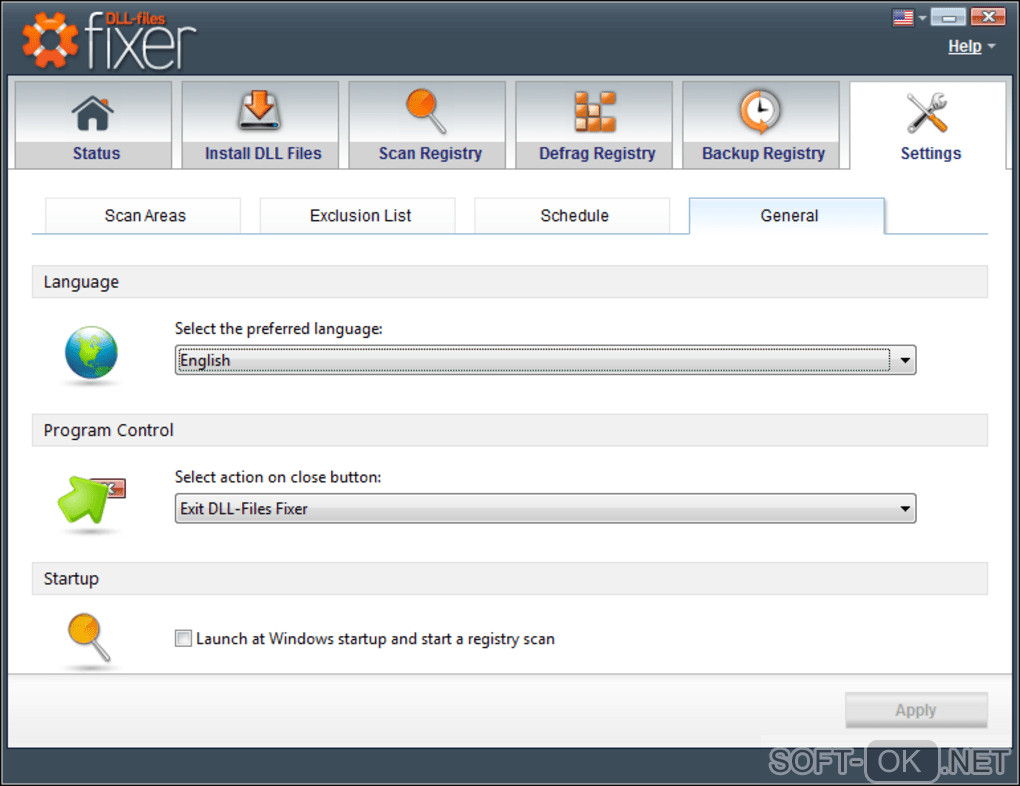
Task: Click the Language section header
Action: 509,282
